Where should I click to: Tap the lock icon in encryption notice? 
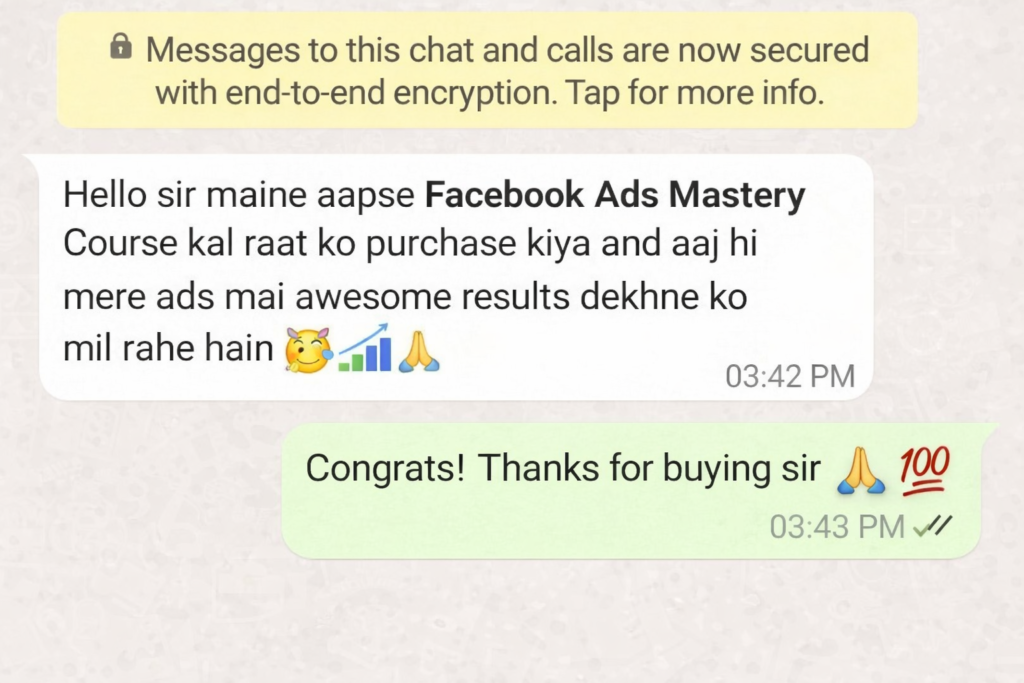click(x=121, y=46)
